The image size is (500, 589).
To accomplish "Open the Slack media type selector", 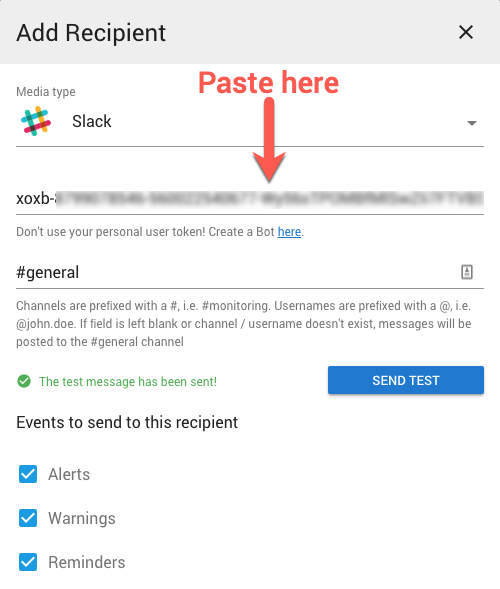I will [250, 122].
